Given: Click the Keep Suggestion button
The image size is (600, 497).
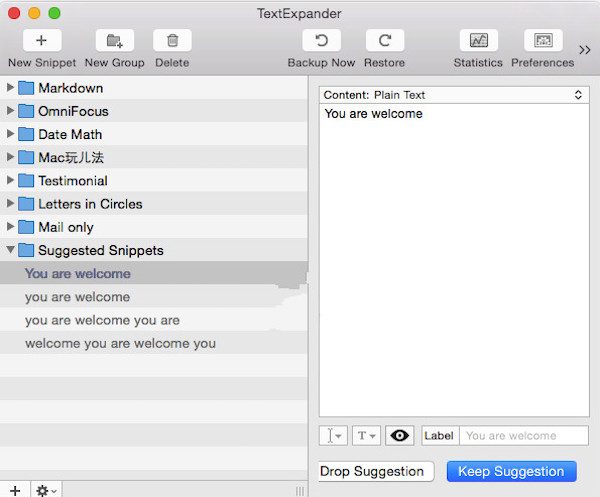Looking at the screenshot, I should 512,471.
